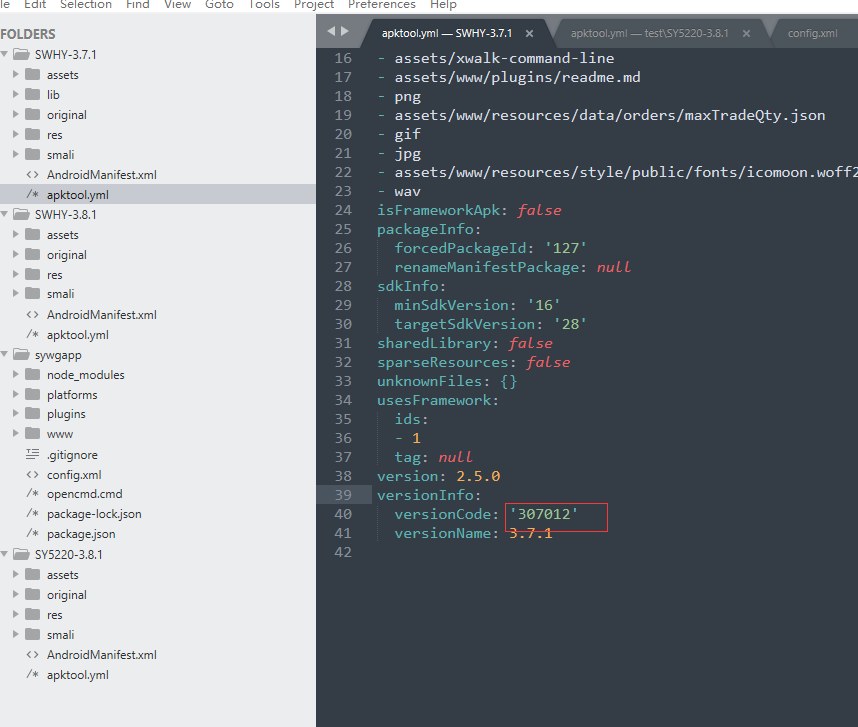Expand assets folder under SY5220-3.8.1
The width and height of the screenshot is (858, 727).
coord(16,574)
